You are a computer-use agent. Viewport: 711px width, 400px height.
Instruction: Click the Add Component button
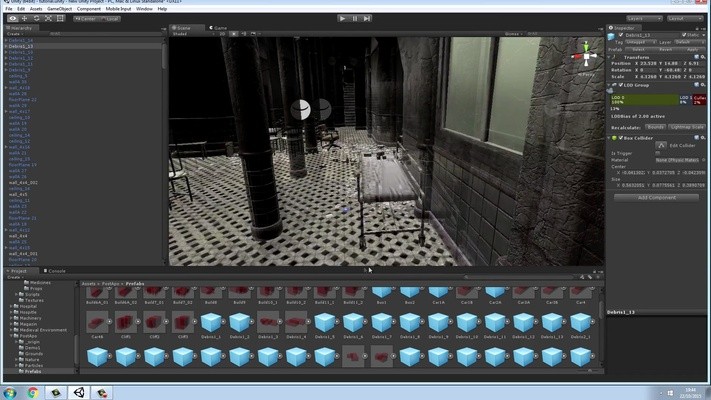tap(656, 198)
